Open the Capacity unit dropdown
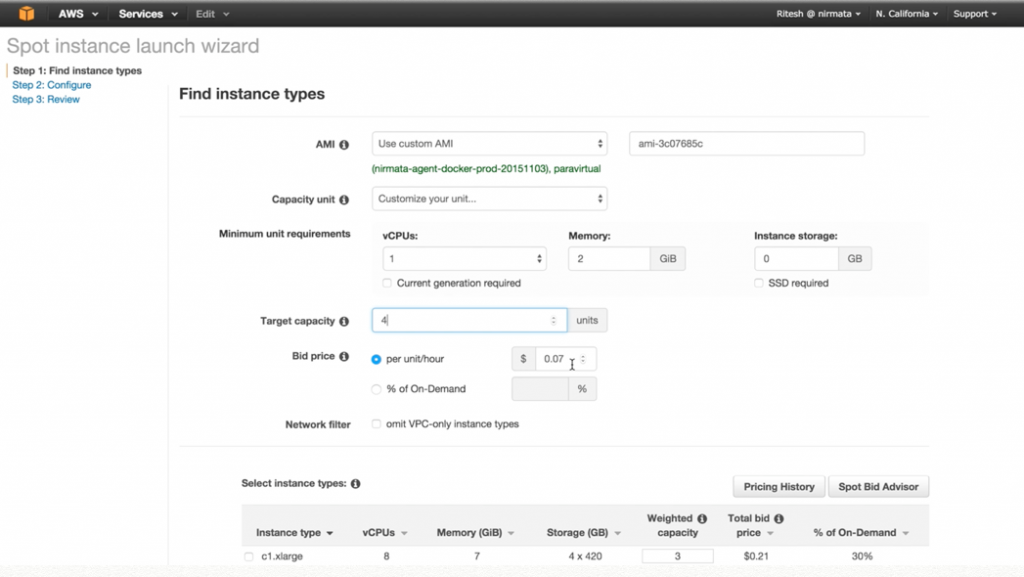Image resolution: width=1024 pixels, height=577 pixels. click(489, 199)
